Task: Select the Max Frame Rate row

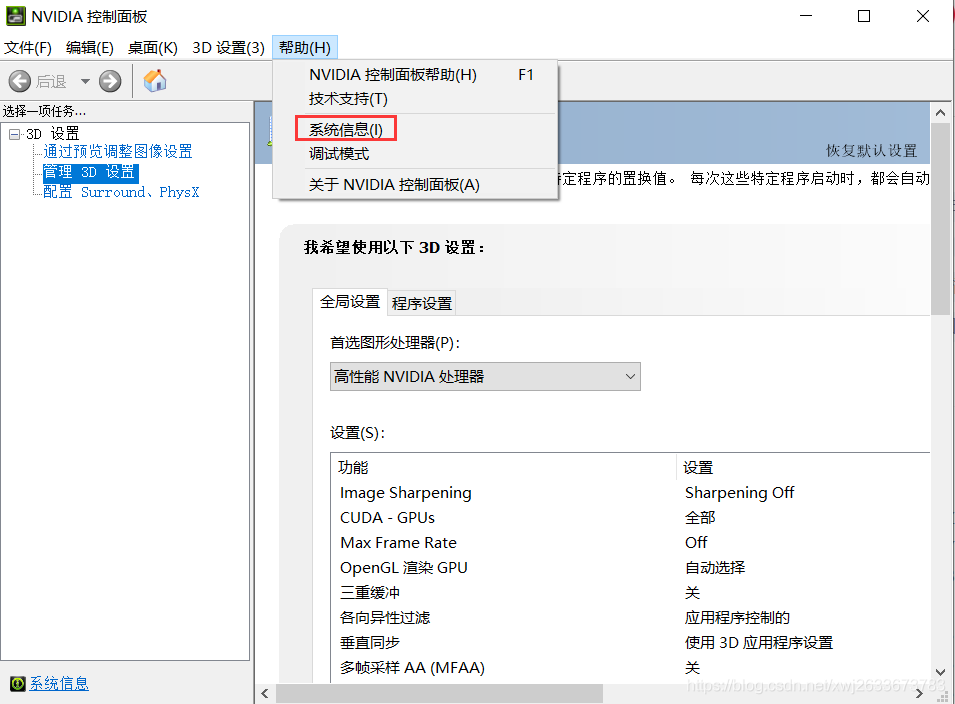Action: pos(630,543)
